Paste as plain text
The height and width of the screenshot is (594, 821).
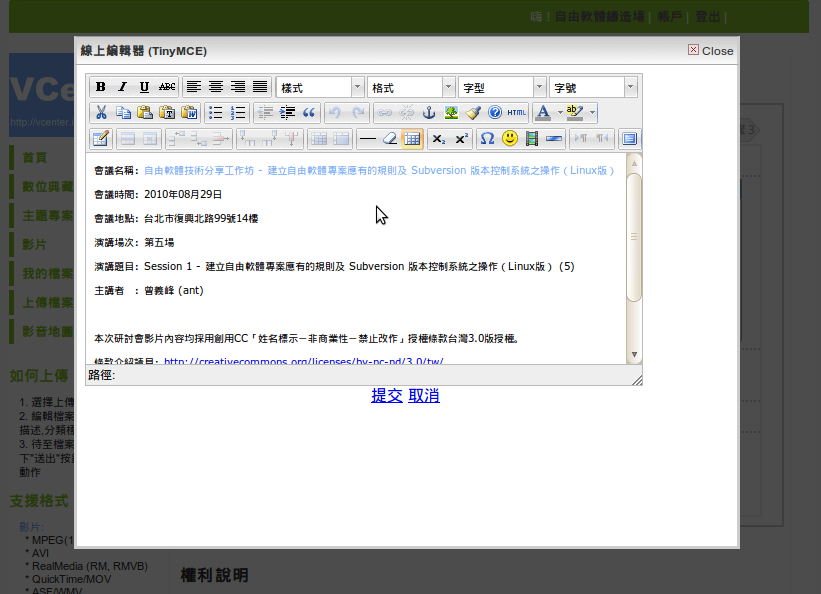click(x=167, y=113)
